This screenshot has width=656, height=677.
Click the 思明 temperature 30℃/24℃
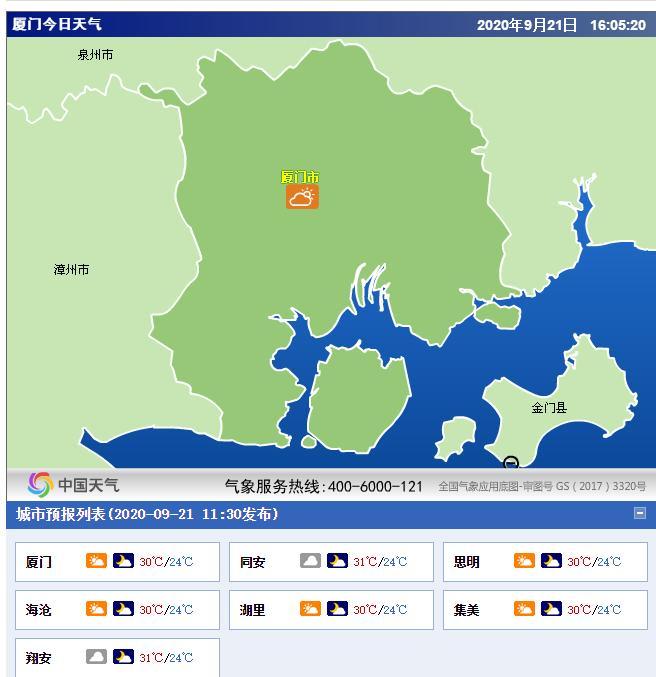[x=594, y=562]
